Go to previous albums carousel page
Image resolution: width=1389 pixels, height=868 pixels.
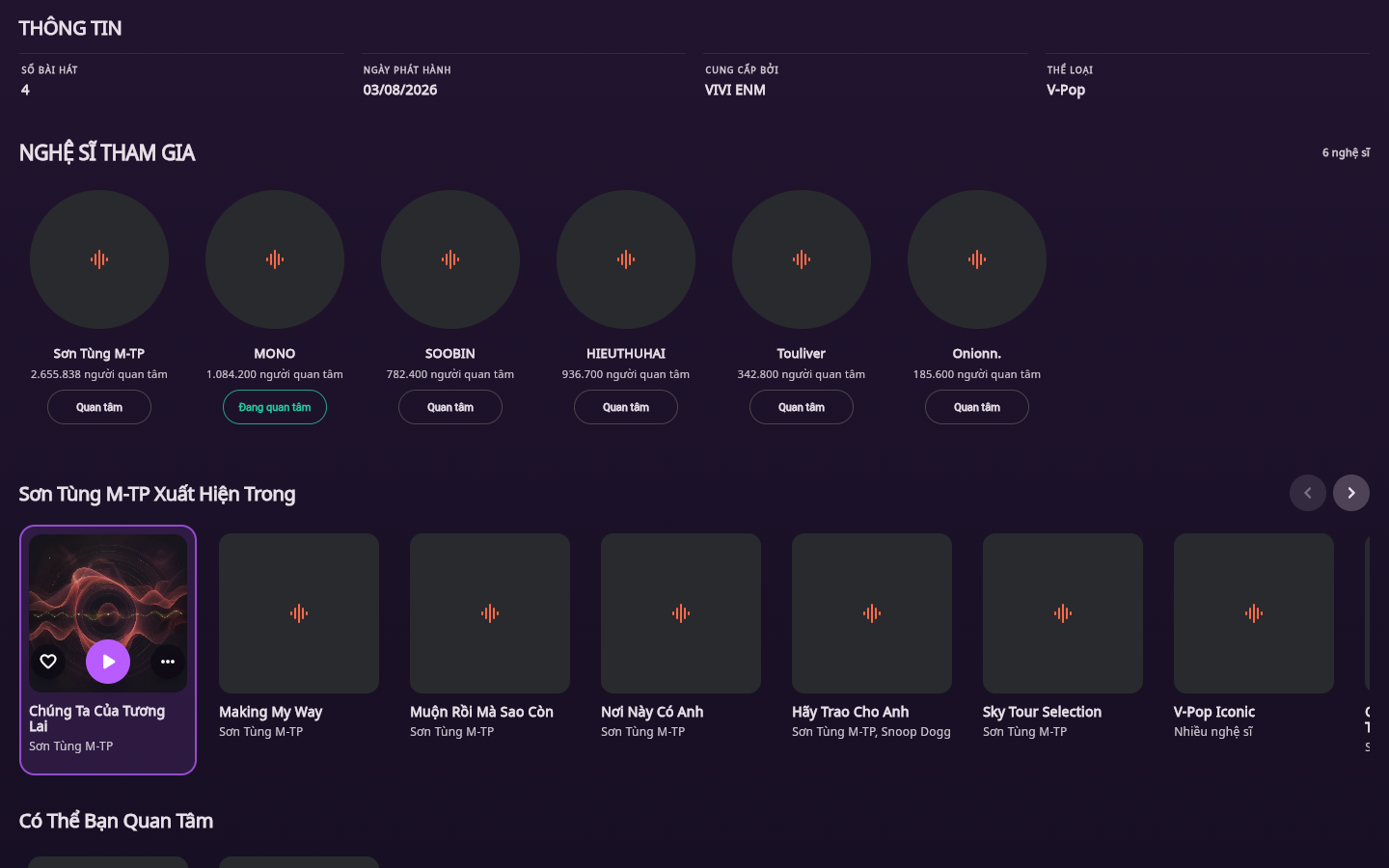pyautogui.click(x=1308, y=493)
